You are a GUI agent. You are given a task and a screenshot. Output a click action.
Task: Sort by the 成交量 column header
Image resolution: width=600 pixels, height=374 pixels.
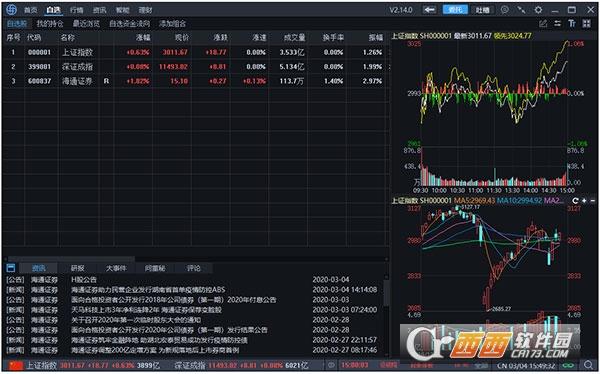[x=294, y=38]
